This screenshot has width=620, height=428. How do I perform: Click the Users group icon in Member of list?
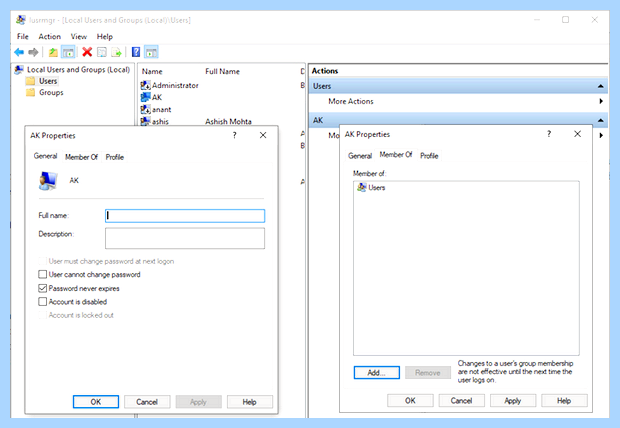[361, 187]
